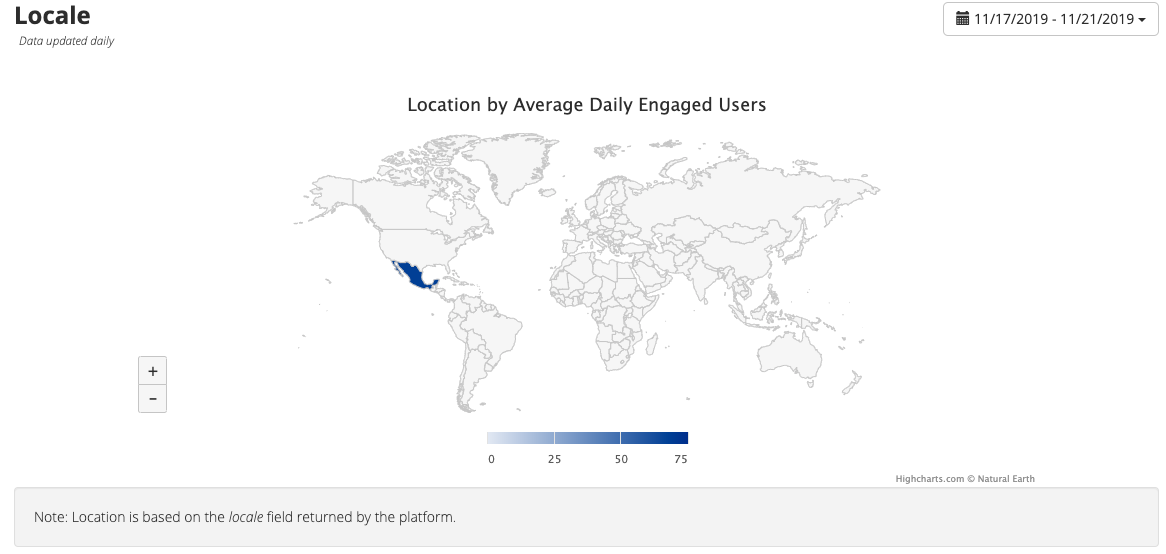Zoom out the map with minus button
Image resolution: width=1166 pixels, height=554 pixels.
(x=152, y=399)
